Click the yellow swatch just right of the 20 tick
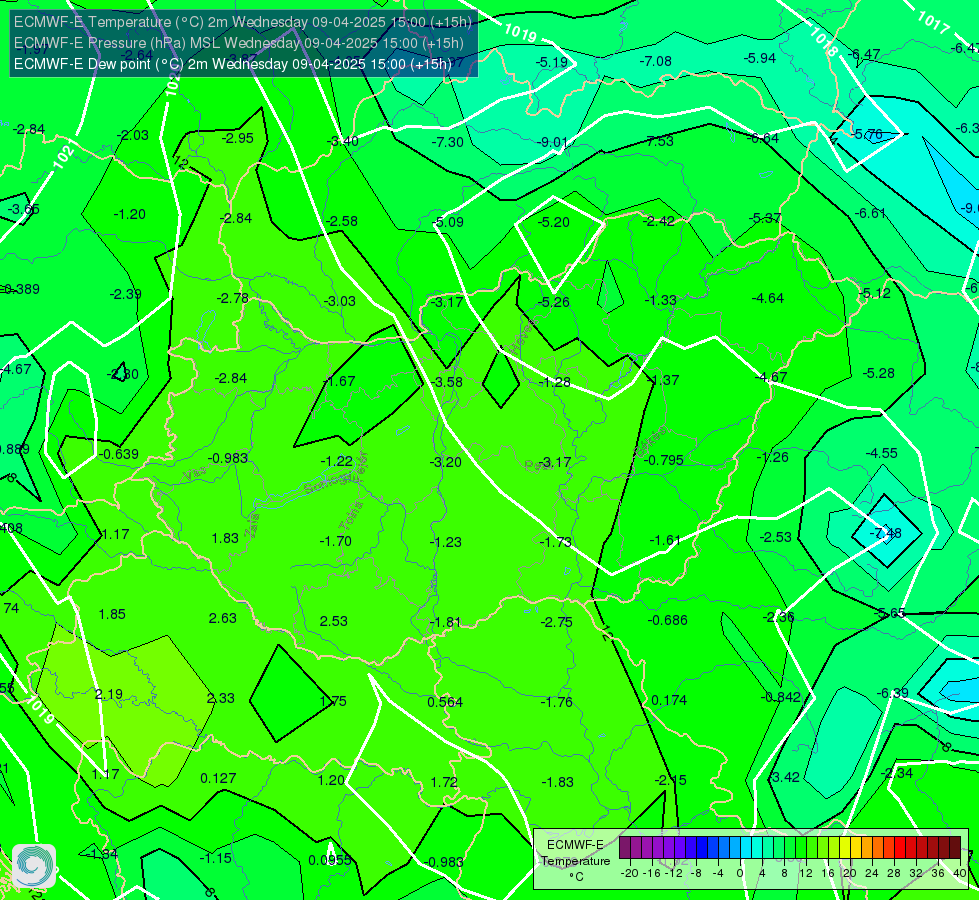The height and width of the screenshot is (900, 979). (856, 848)
